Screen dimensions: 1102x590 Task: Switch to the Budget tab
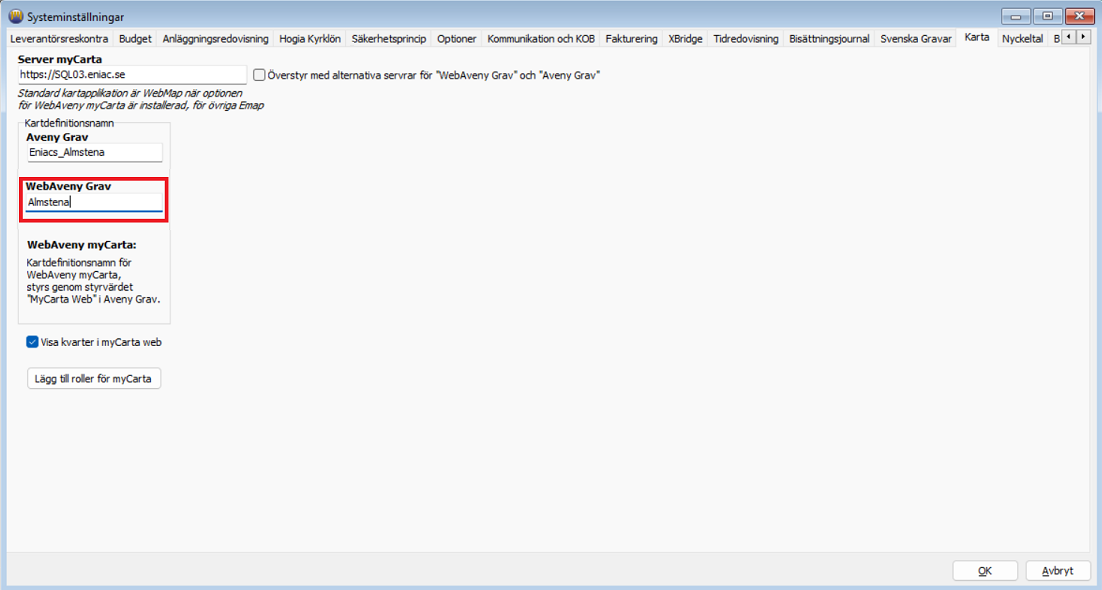pyautogui.click(x=135, y=39)
